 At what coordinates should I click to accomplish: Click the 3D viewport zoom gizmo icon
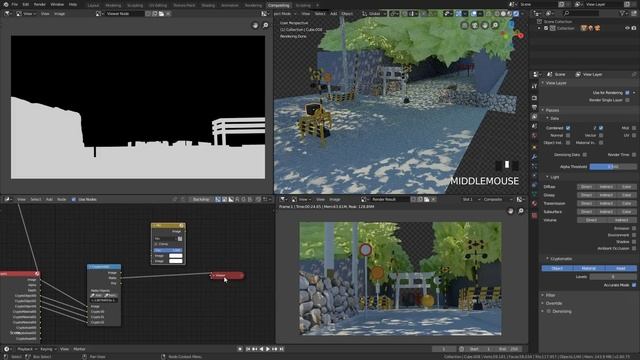coord(495,25)
